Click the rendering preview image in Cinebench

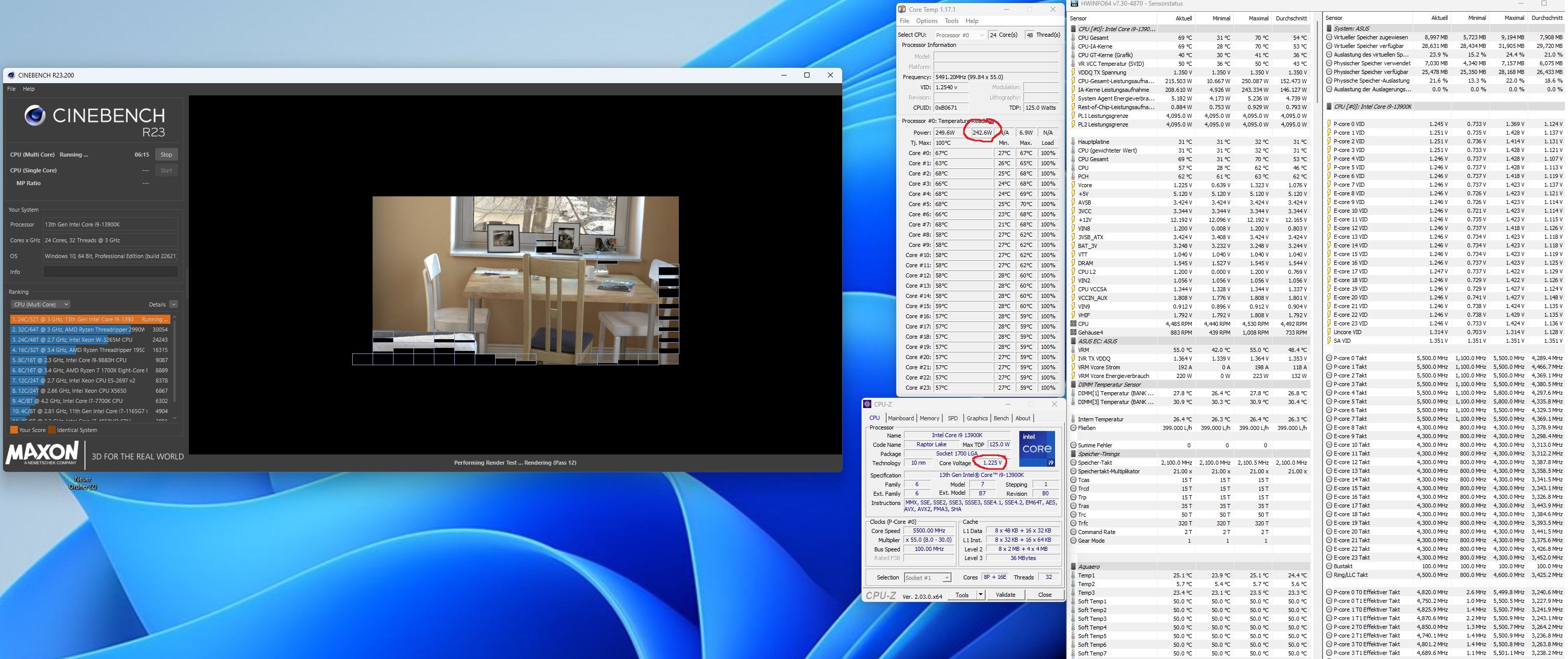pos(525,281)
